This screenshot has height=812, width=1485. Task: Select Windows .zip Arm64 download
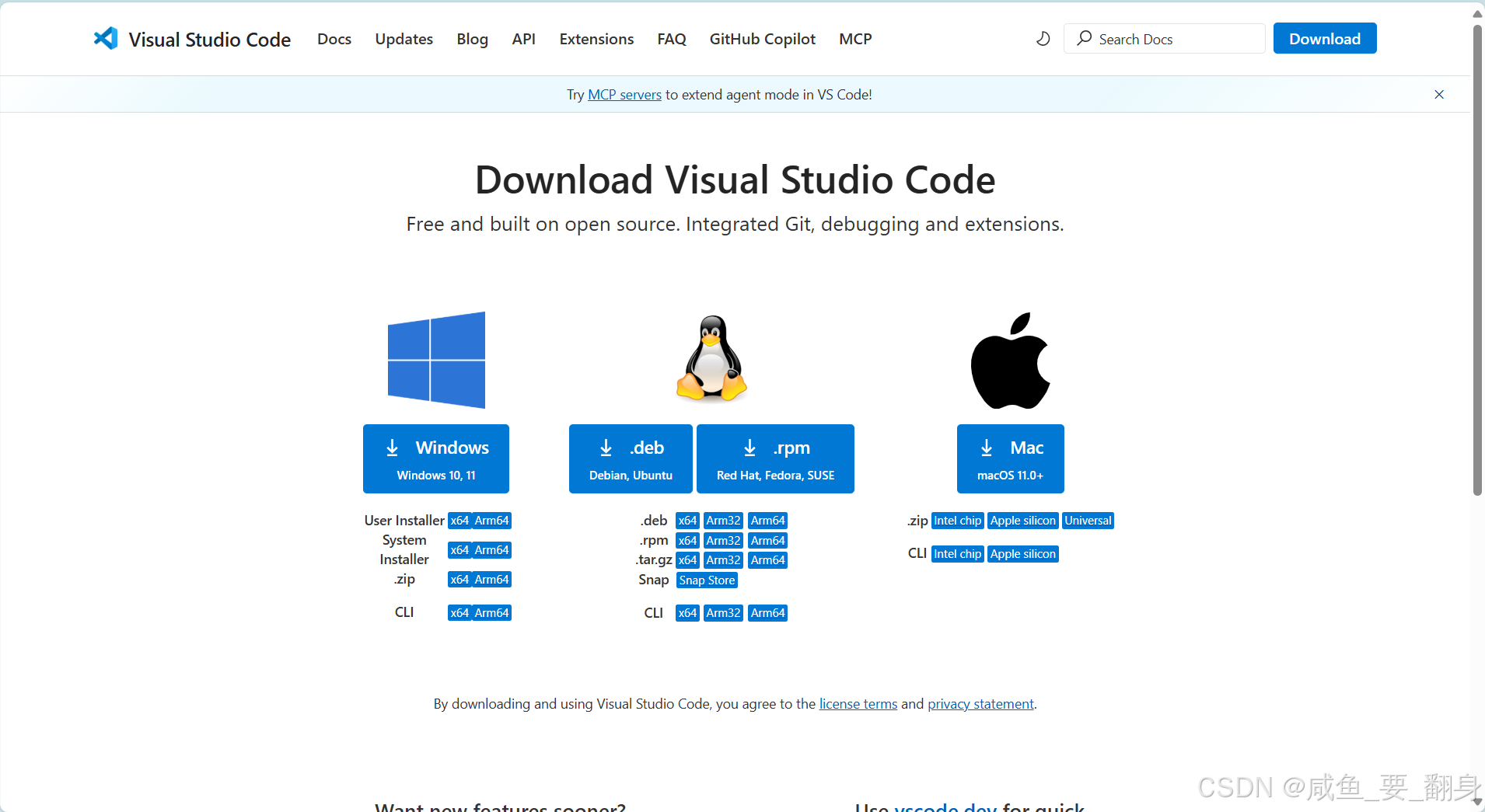point(492,580)
